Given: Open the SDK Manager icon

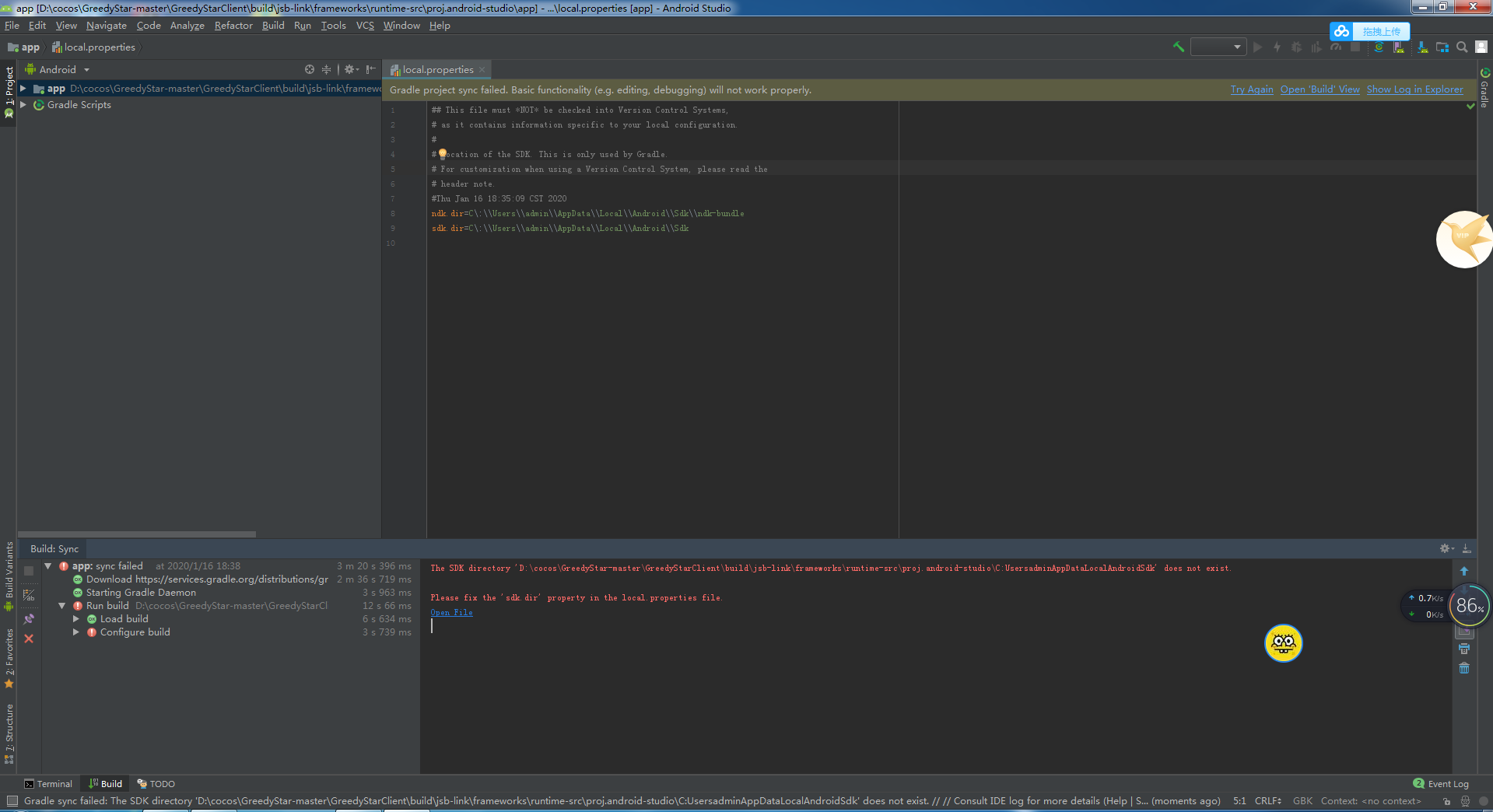Looking at the screenshot, I should (1422, 47).
